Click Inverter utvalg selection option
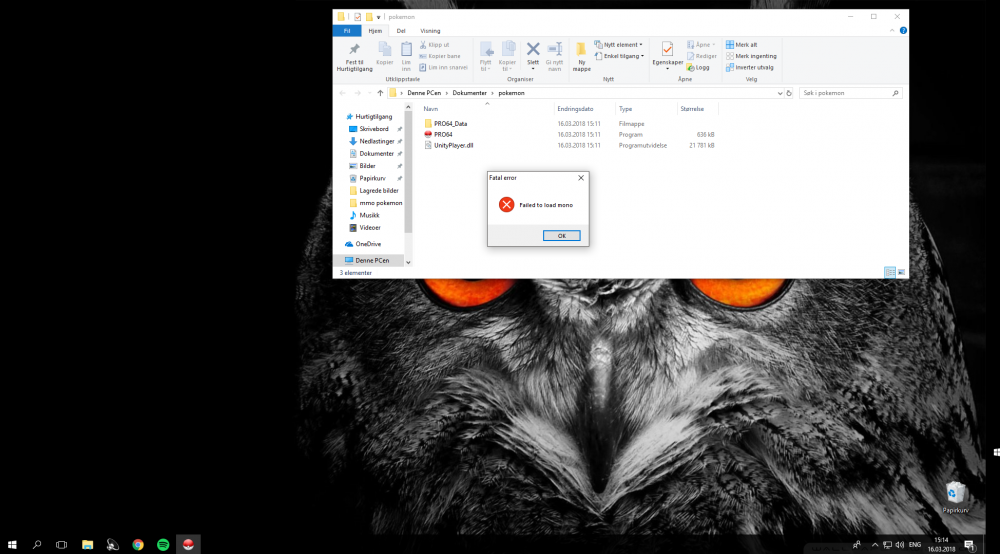 click(x=753, y=67)
